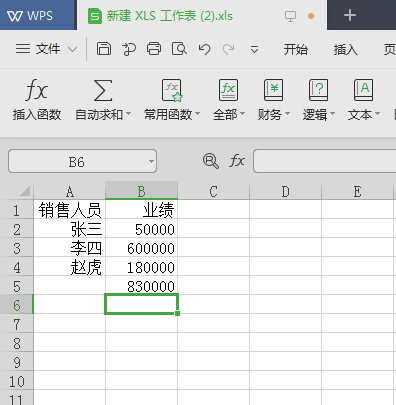Click the 自动求和 sigma icon
The image size is (396, 405).
(x=103, y=90)
